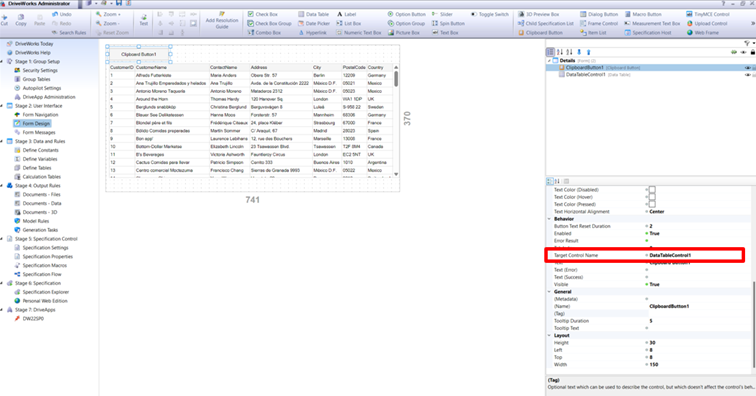Pick the Text Color (Pressed) swatch
Screen dimensions: 756x396
(x=652, y=205)
